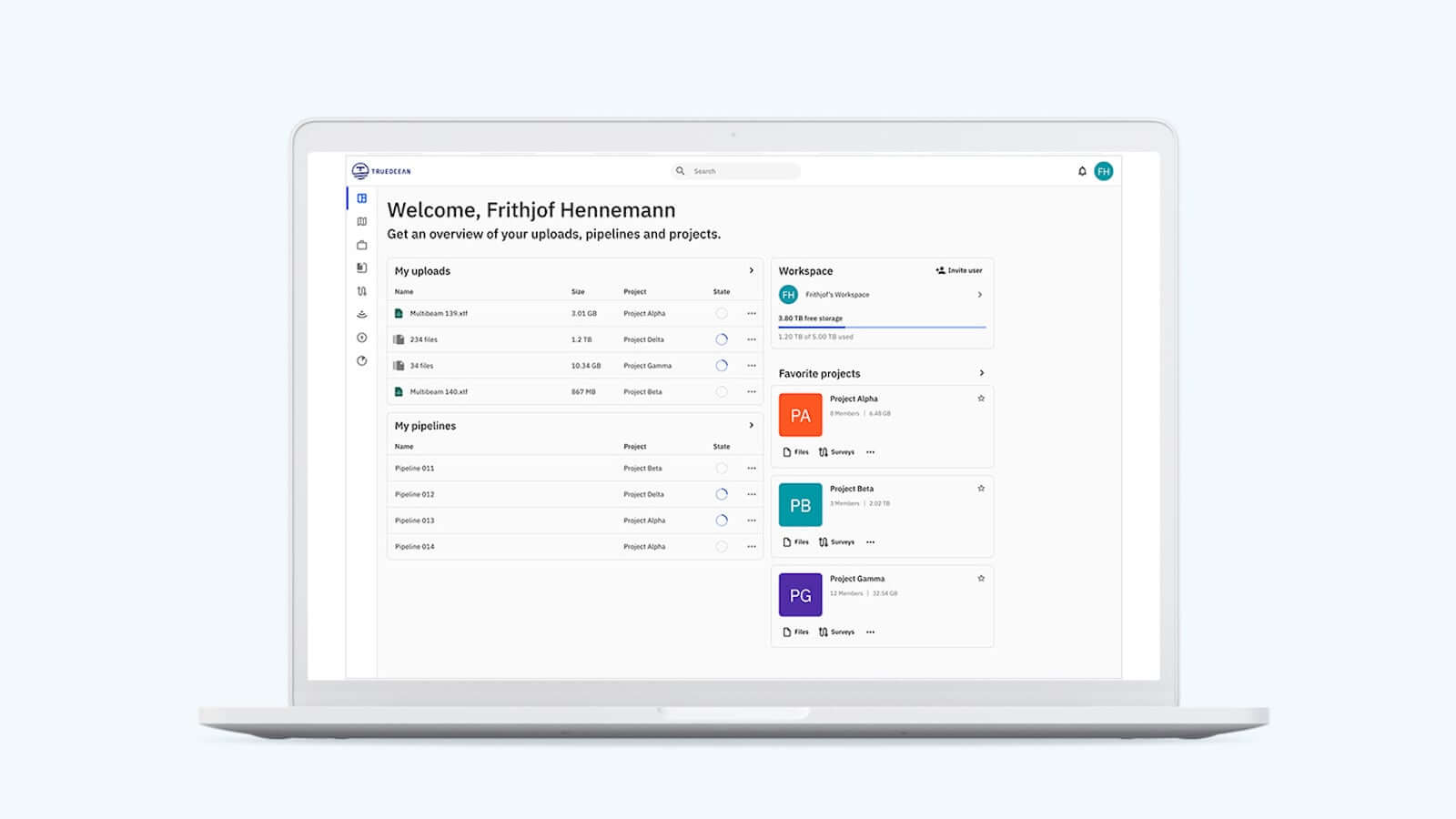Screen dimensions: 1456x819
Task: Open more options for Multibeam 140.xtf
Action: (752, 391)
